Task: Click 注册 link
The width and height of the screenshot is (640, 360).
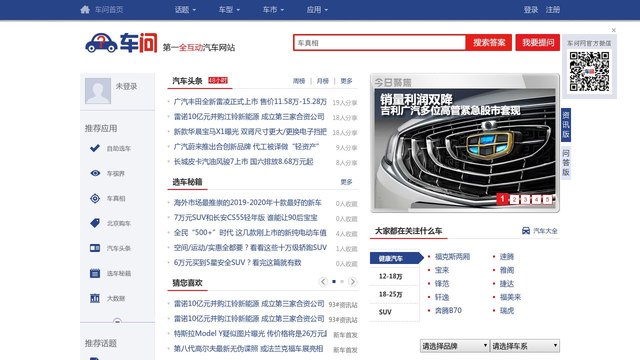Action: 553,9
